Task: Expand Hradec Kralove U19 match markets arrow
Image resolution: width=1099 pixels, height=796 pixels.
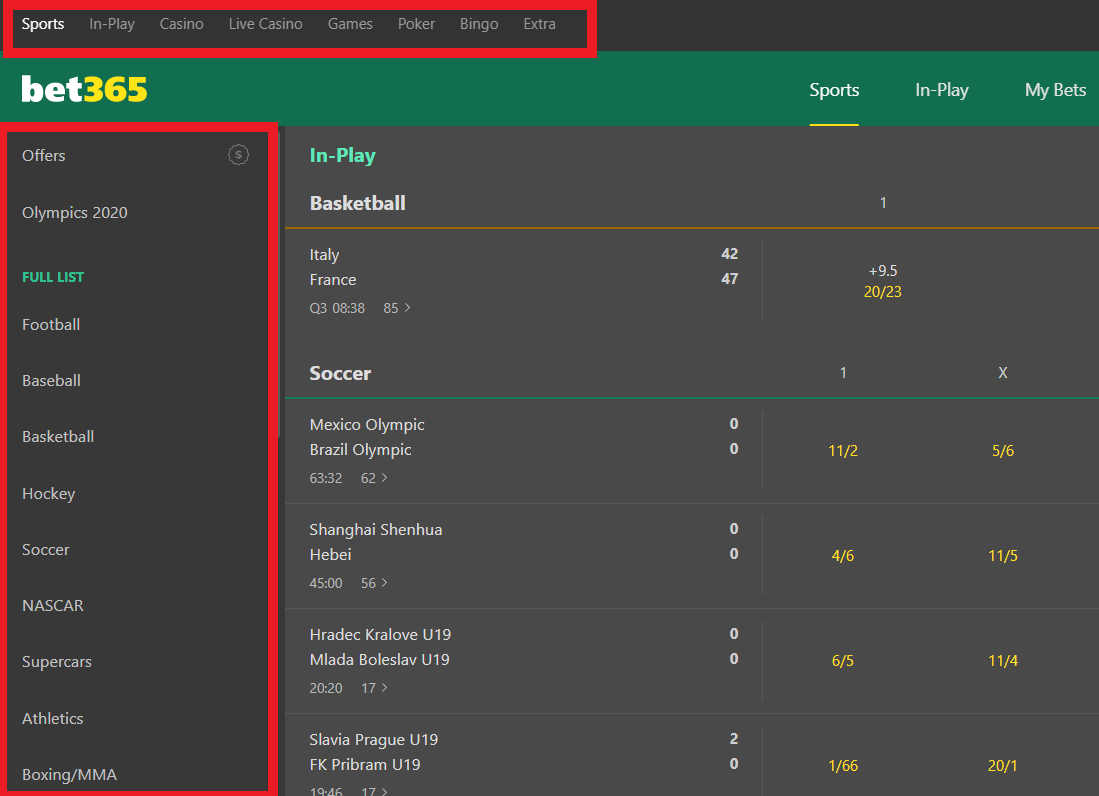Action: pos(384,688)
